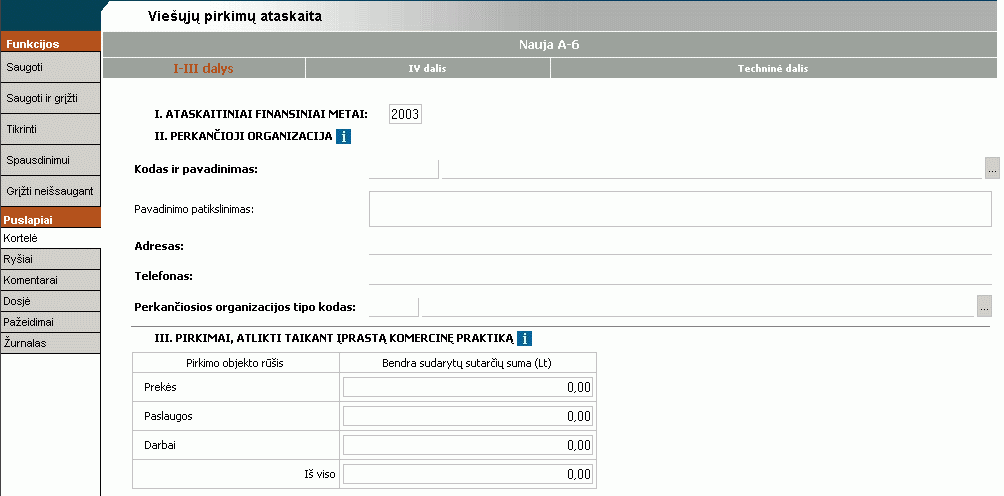This screenshot has height=496, width=1004.
Task: Click the organization code input field
Action: (403, 169)
